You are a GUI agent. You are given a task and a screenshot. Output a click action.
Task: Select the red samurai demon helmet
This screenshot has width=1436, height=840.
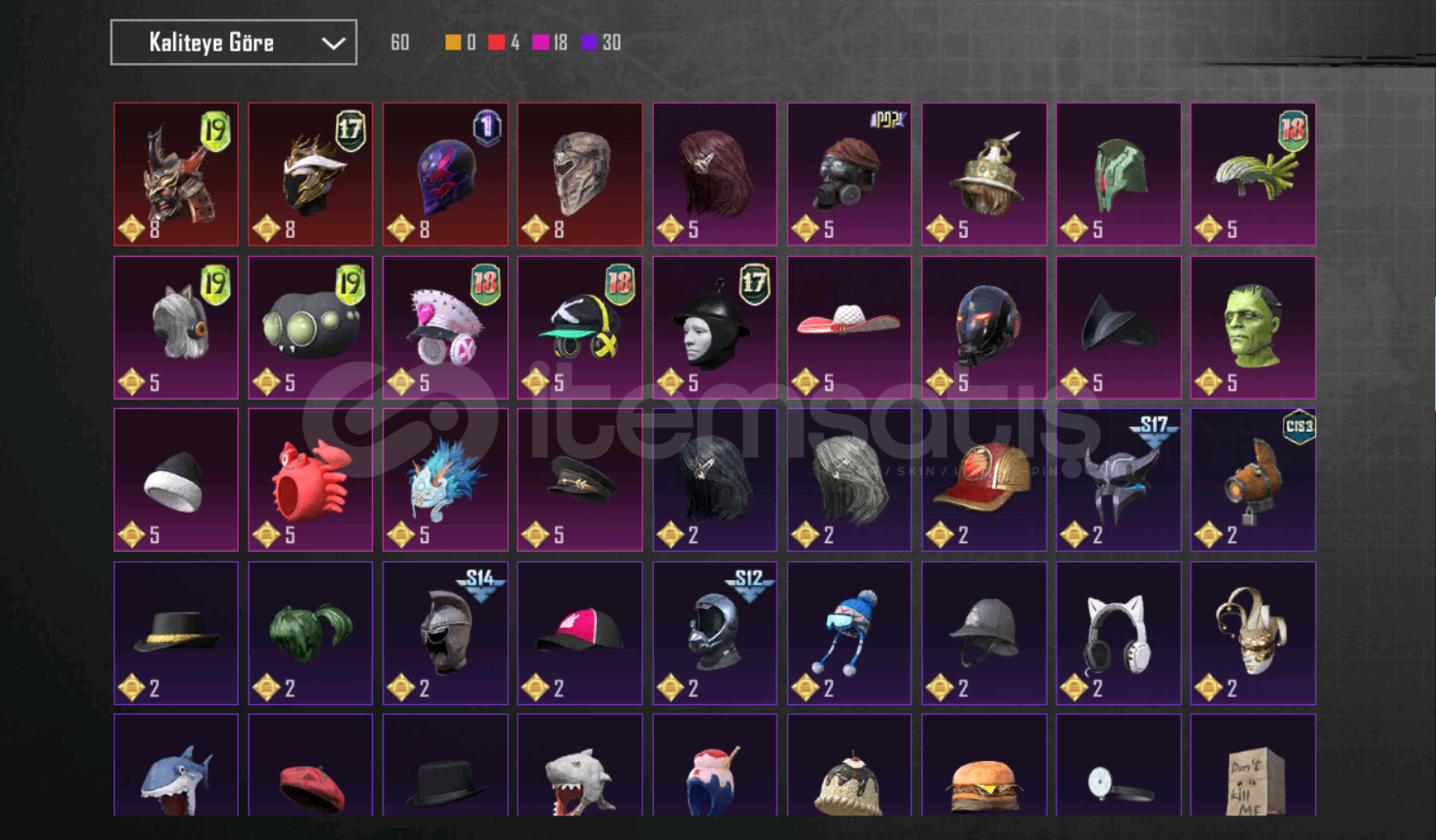(x=176, y=174)
